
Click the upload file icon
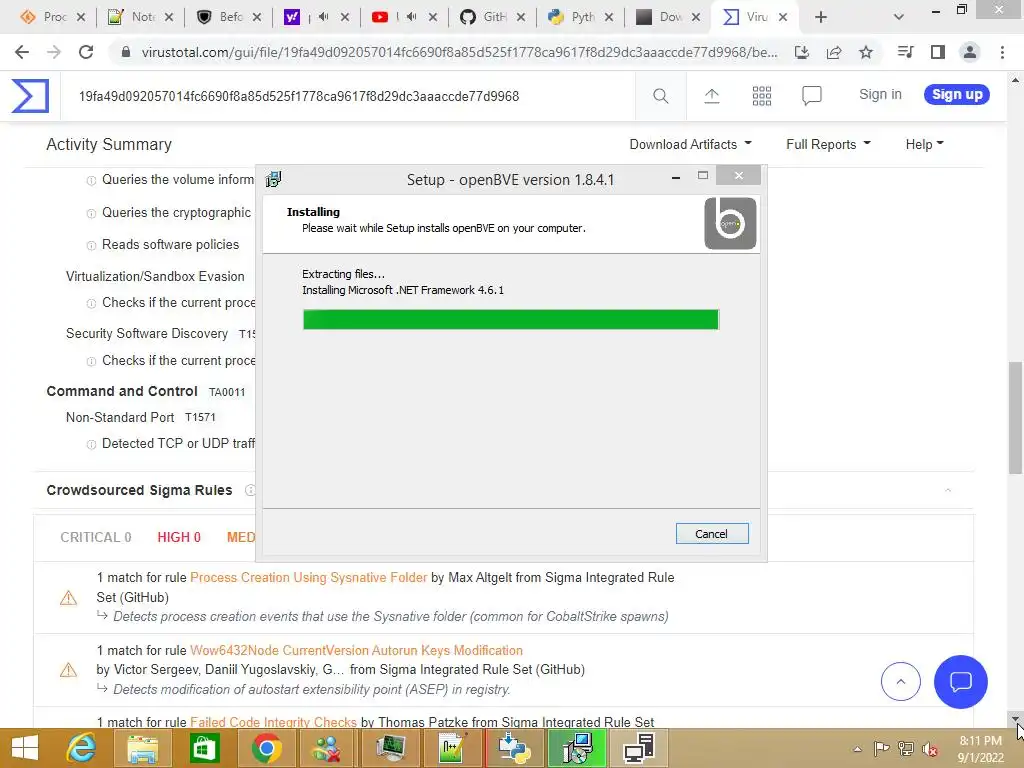tap(712, 96)
